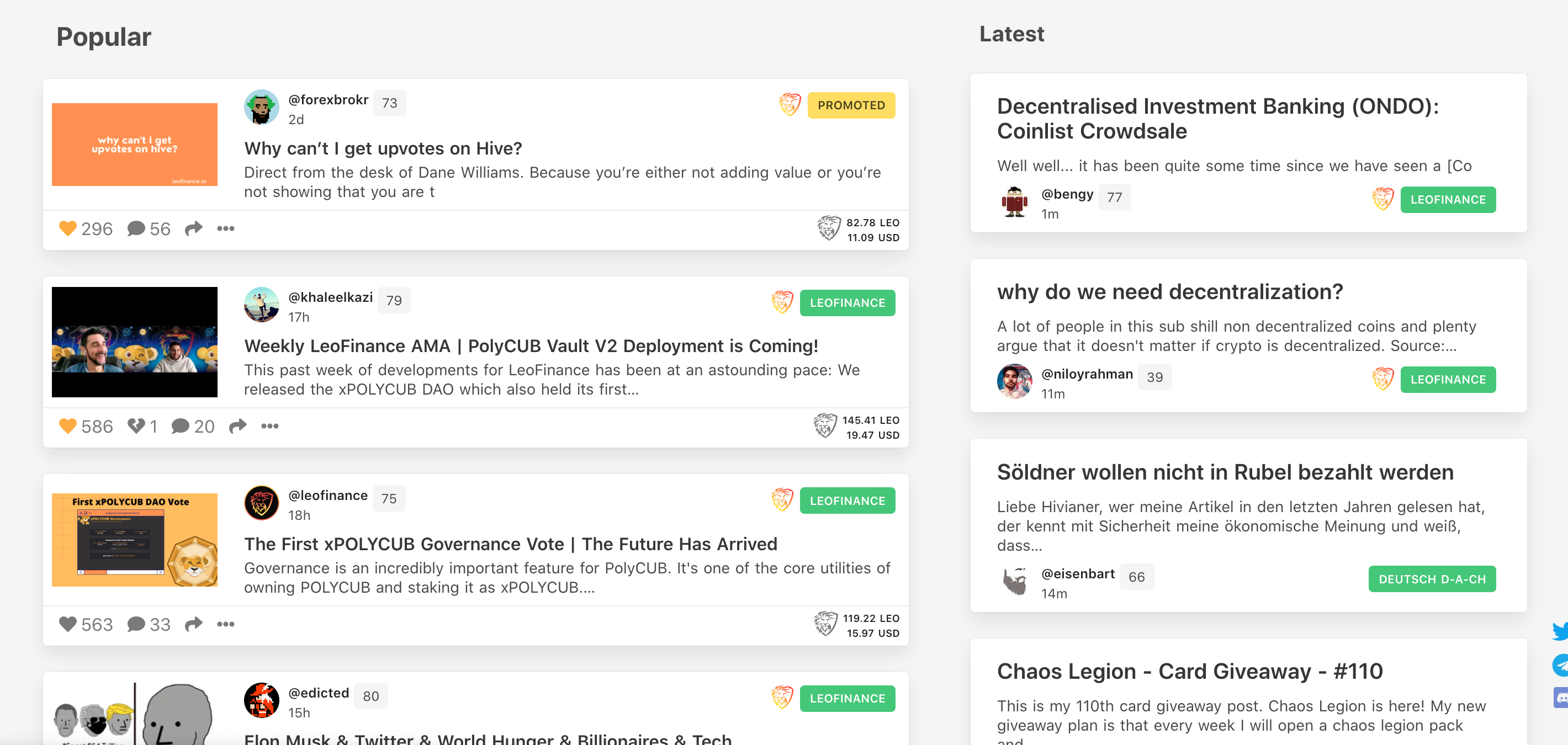Open the Telegram icon on right edge
Screen dimensions: 1568x745
1560,666
